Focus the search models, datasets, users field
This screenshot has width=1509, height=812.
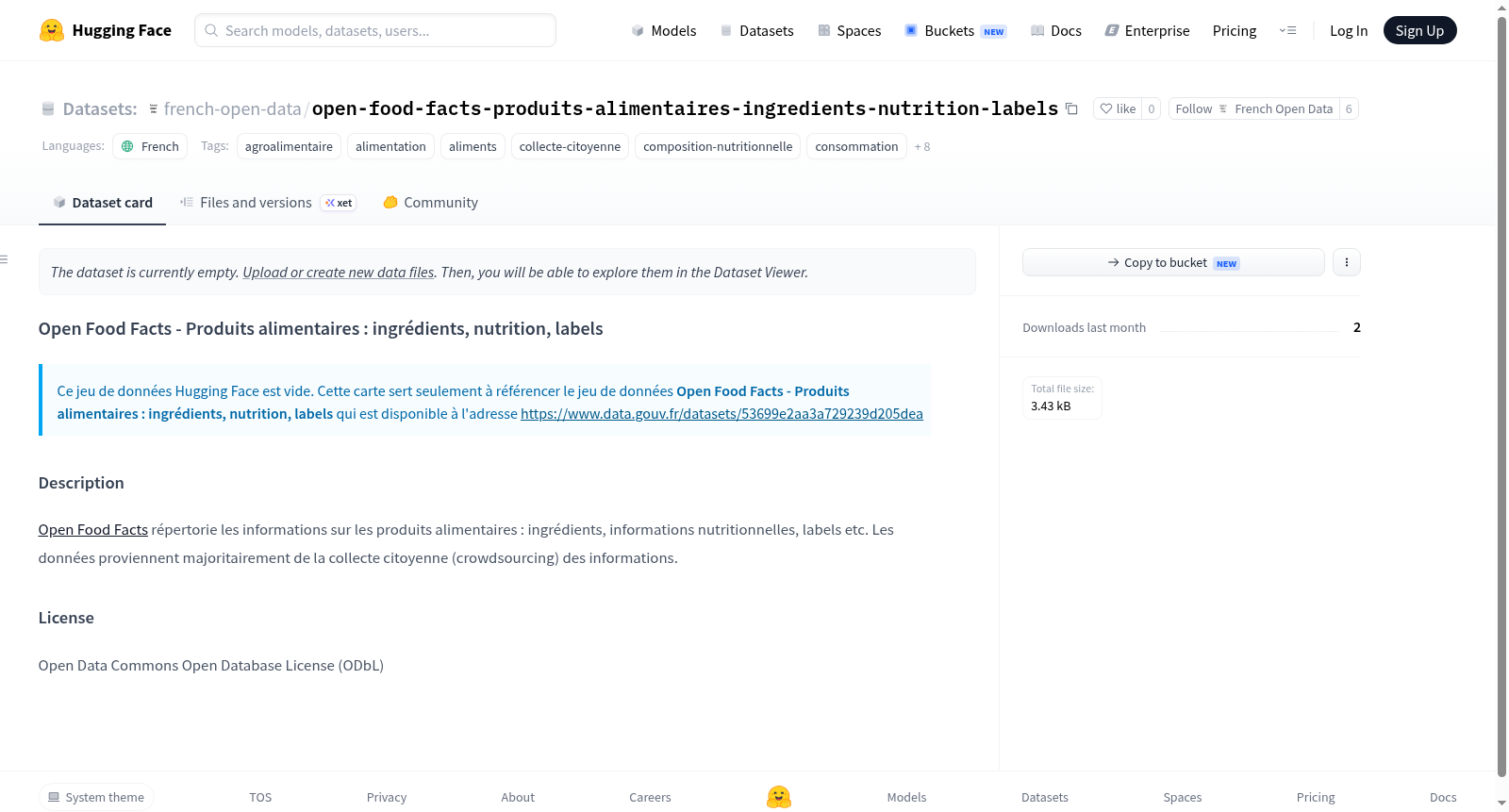(x=375, y=30)
